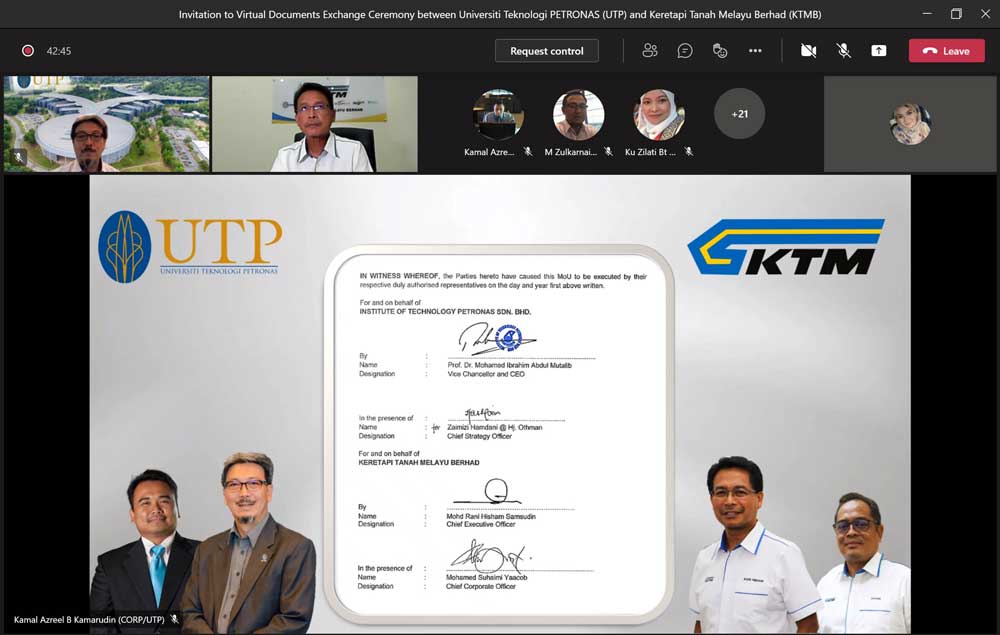Select video tile with the UTP campus background
Image resolution: width=1000 pixels, height=635 pixels.
107,124
